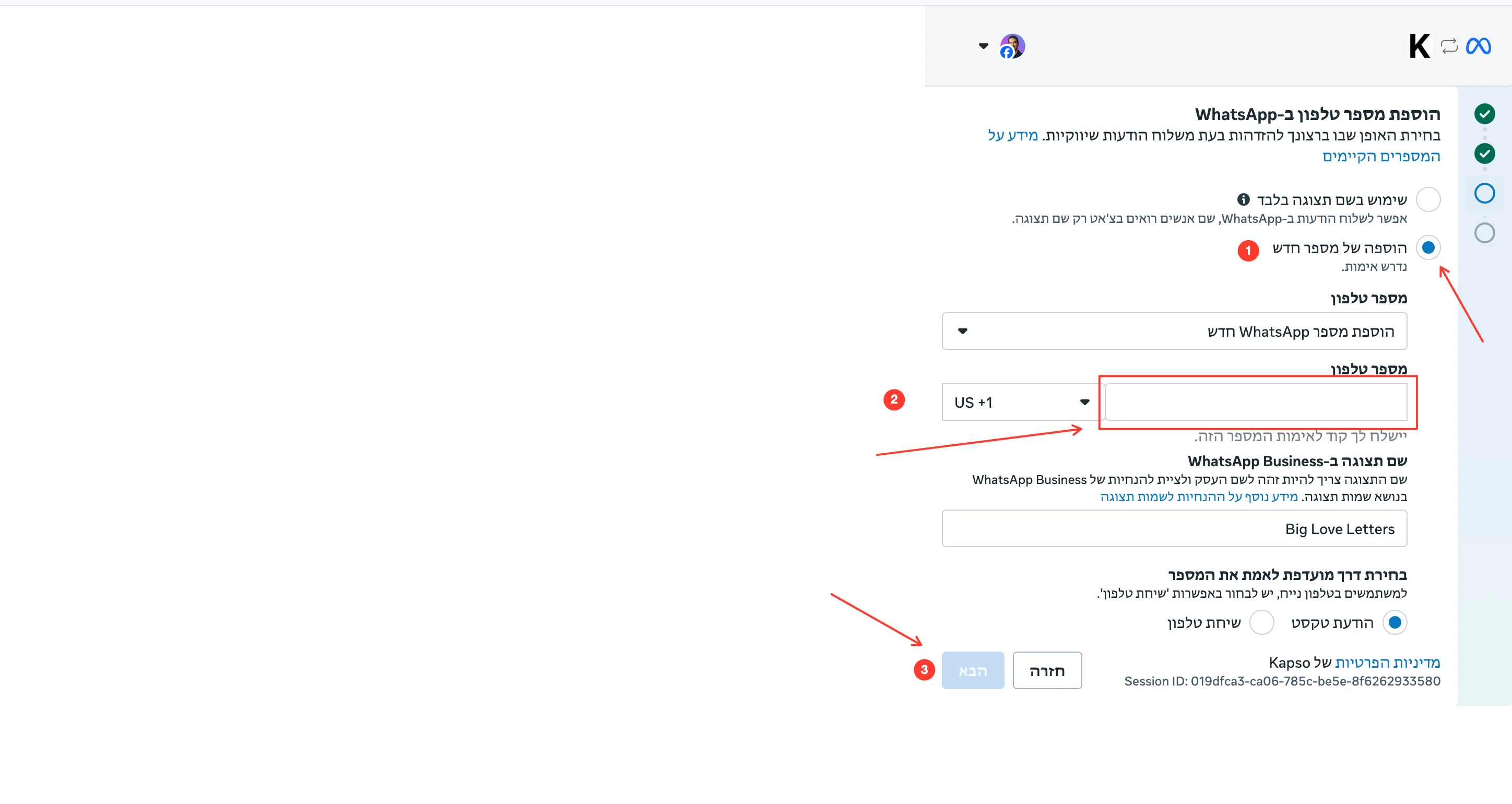Screen dimensions: 1512x804
Task: Select the 'שימוש בשם תצוגה בלבד' radio option
Action: tap(1428, 199)
